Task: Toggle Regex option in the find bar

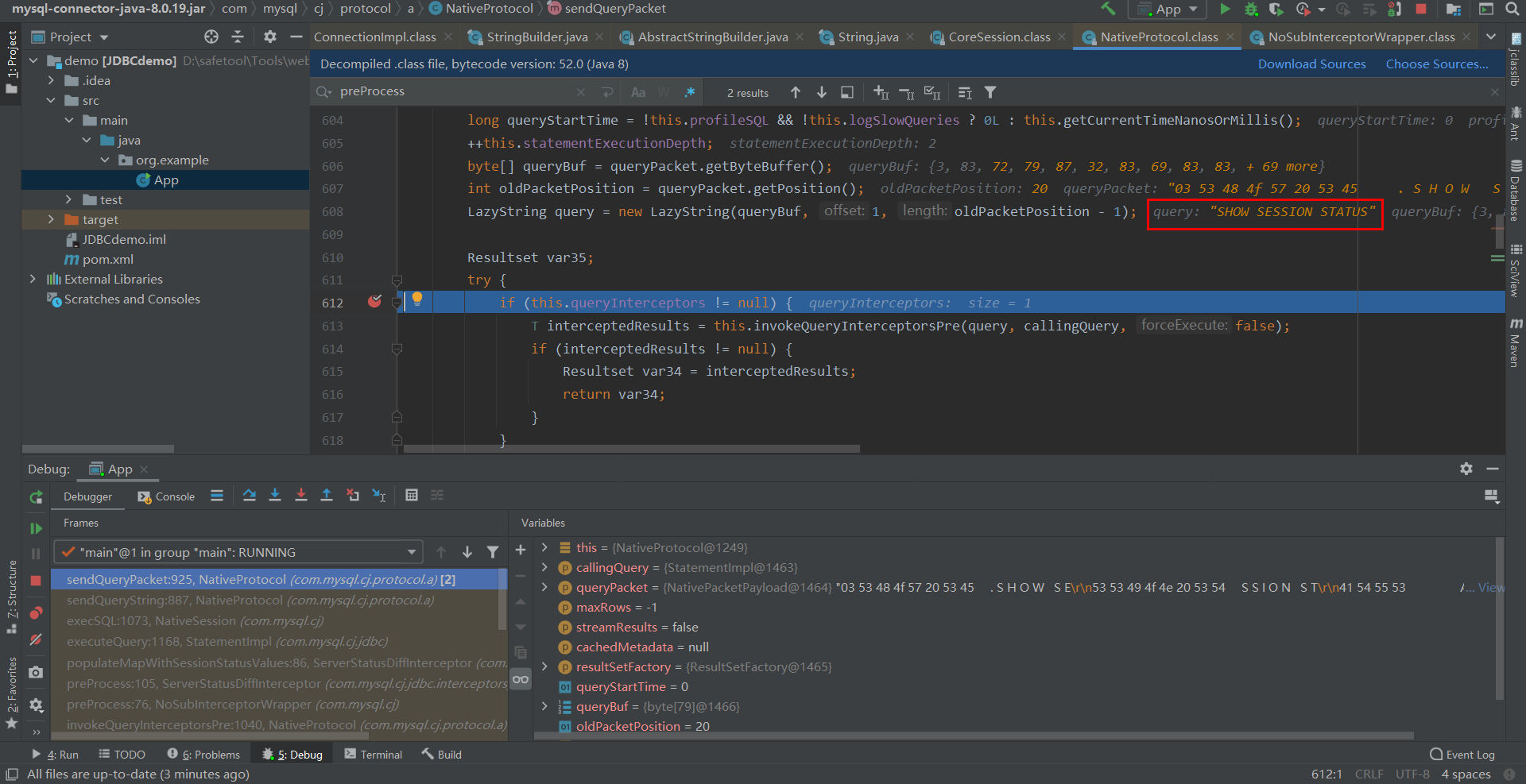Action: click(690, 93)
